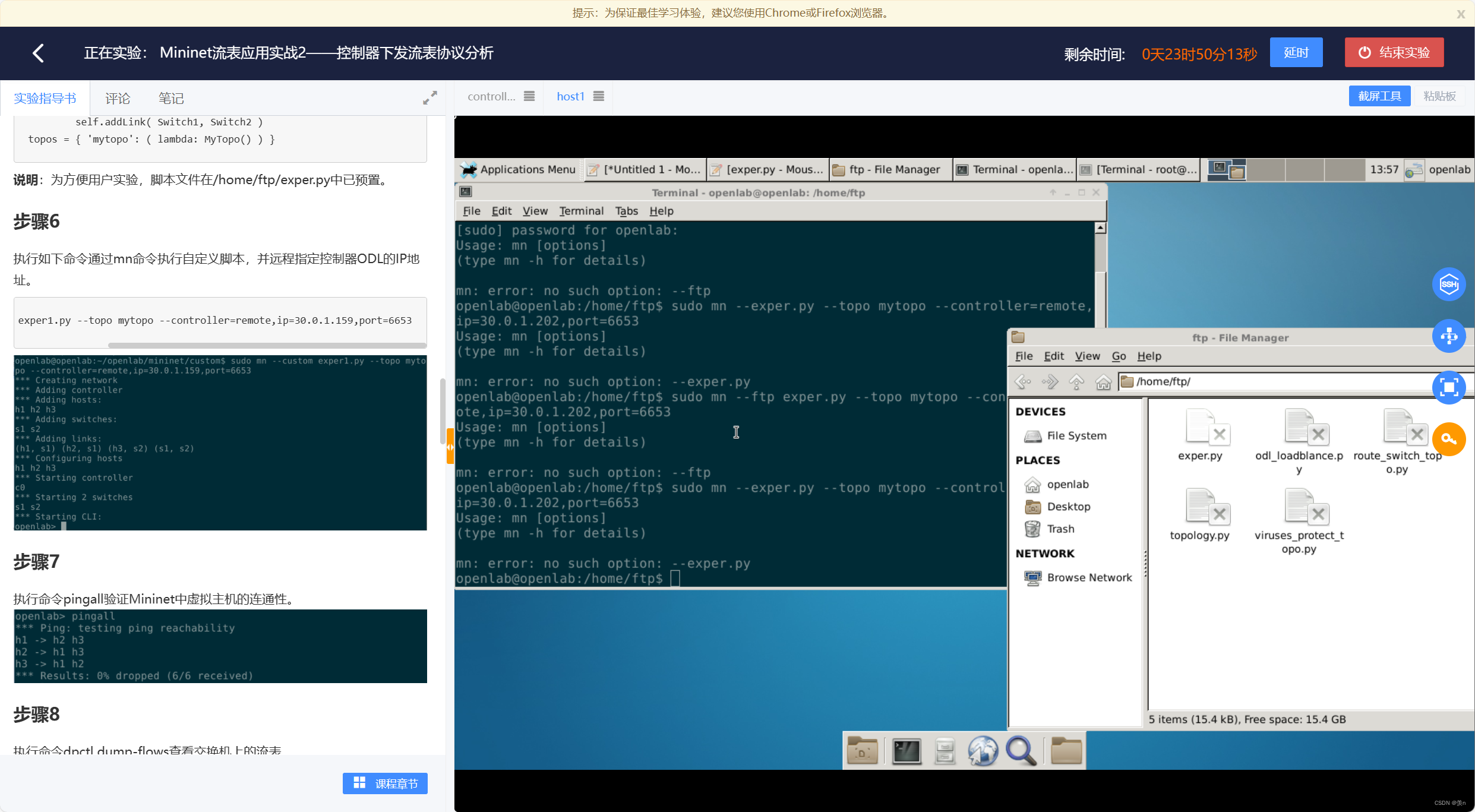Switch to the 评论 tab
The width and height of the screenshot is (1475, 812).
(x=117, y=97)
